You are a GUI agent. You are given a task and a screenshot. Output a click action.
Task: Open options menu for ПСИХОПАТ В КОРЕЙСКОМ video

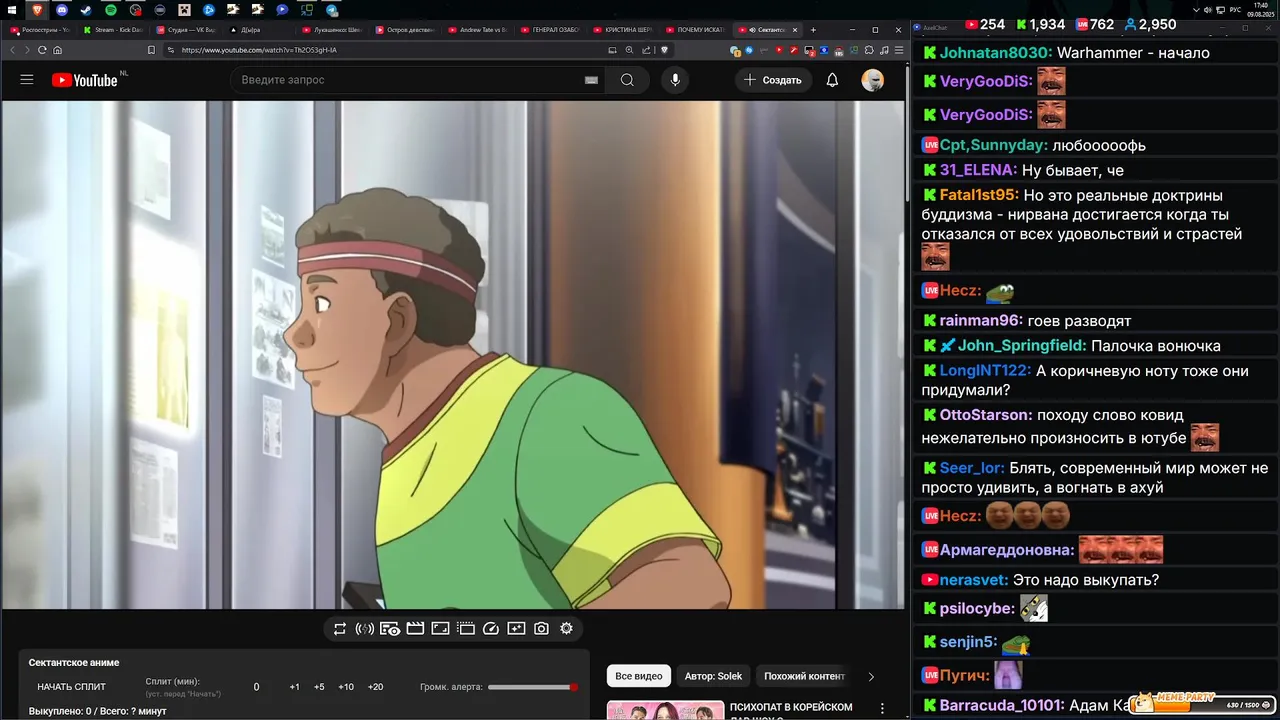(882, 708)
